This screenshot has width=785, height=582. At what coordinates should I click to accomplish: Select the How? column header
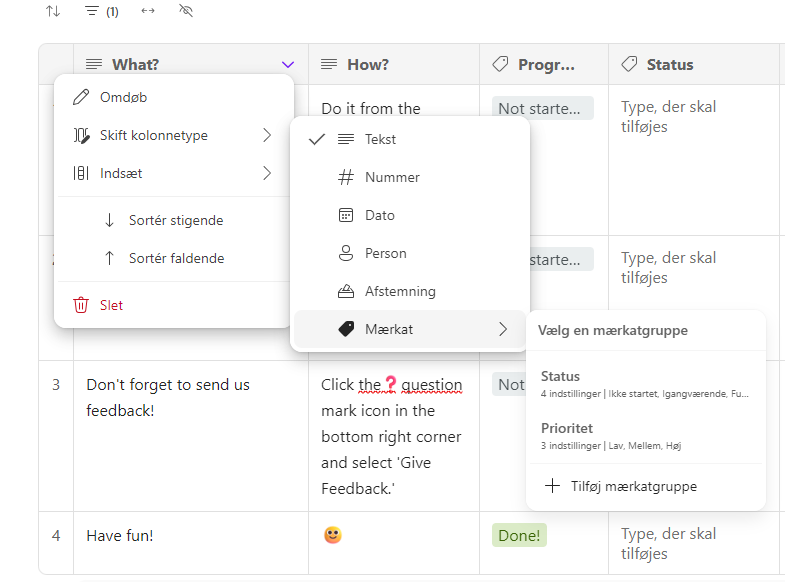tap(394, 65)
